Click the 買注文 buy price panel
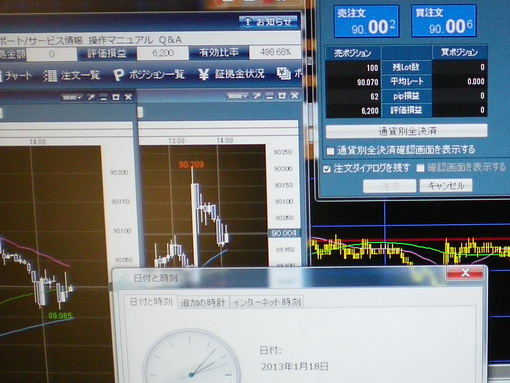Image resolution: width=510 pixels, height=383 pixels. (x=444, y=21)
